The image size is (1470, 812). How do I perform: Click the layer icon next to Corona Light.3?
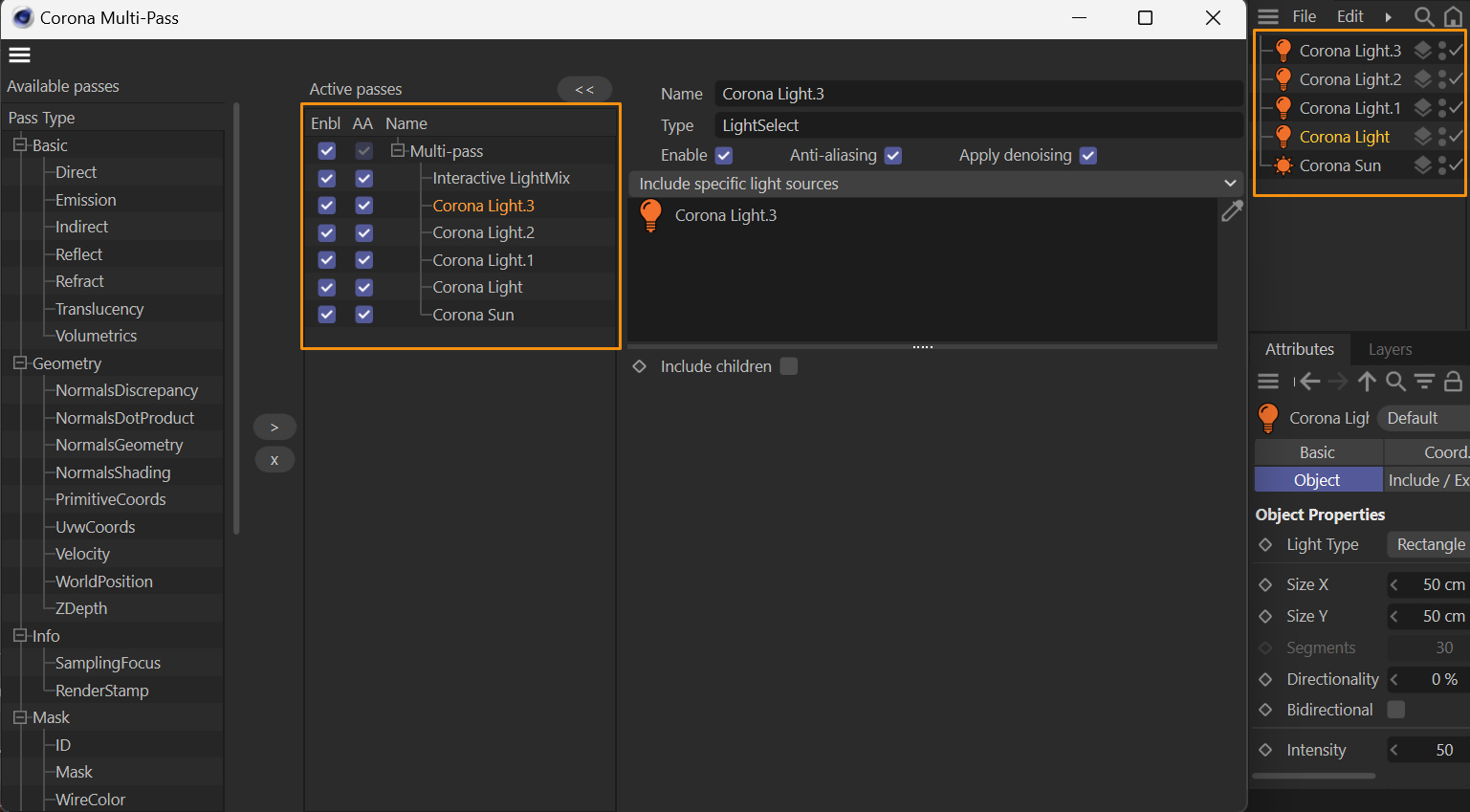click(x=1423, y=51)
